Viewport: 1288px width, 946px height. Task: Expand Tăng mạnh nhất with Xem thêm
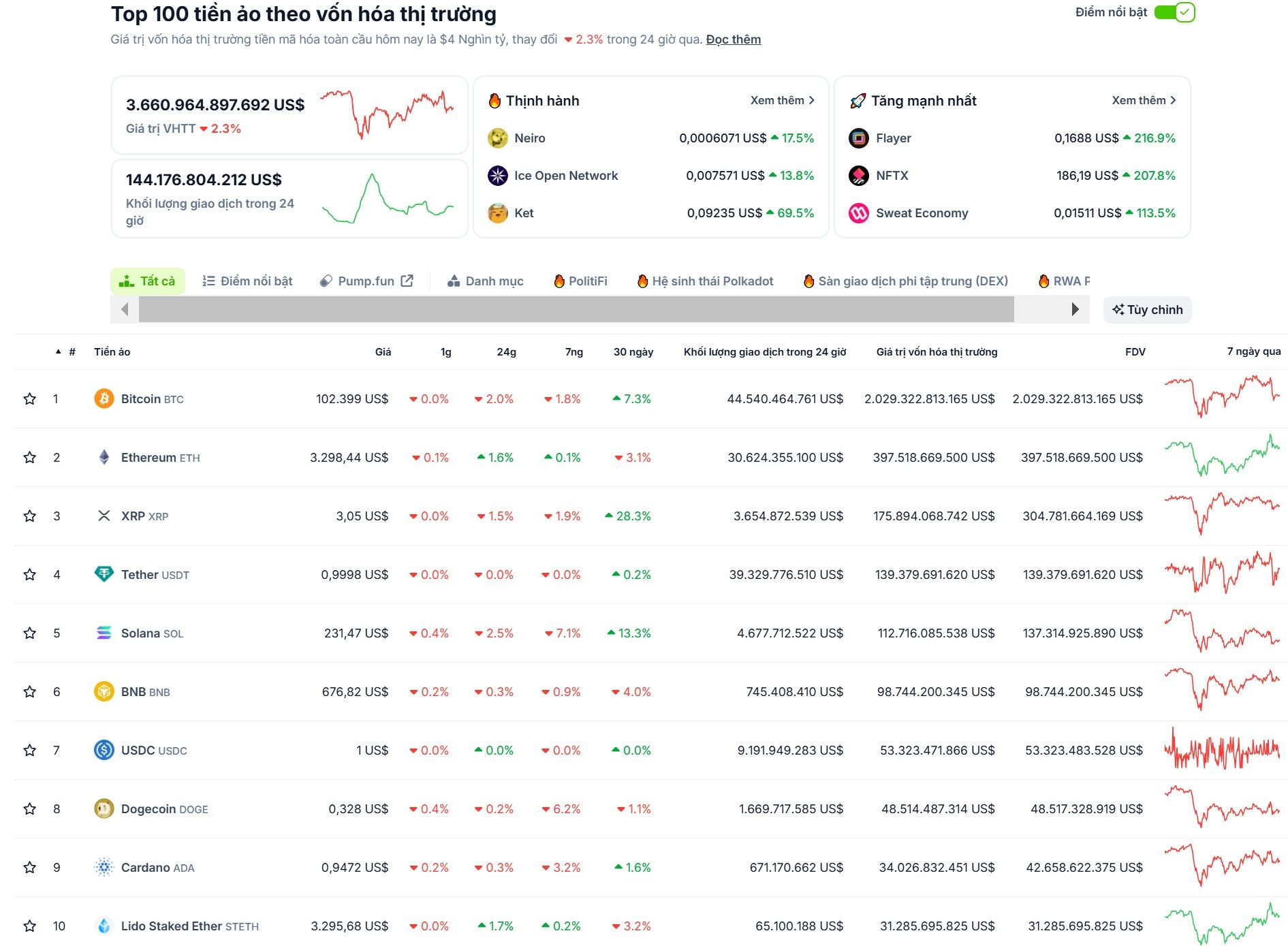(x=1144, y=100)
